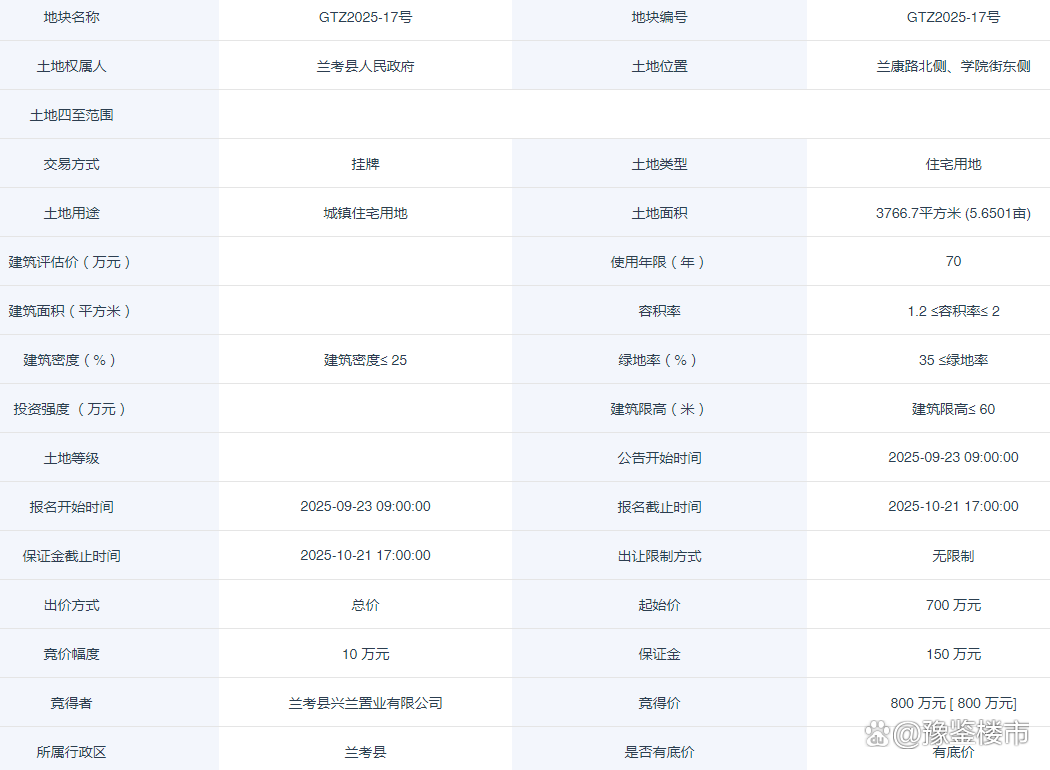Click the 兰考县兴兰置业有限公司 winner name
This screenshot has height=770, width=1050.
pos(365,703)
